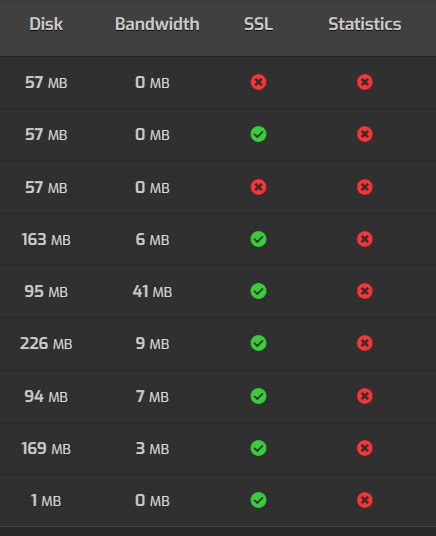
Task: Click red Statistics icon in 169 MB row
Action: (x=365, y=448)
